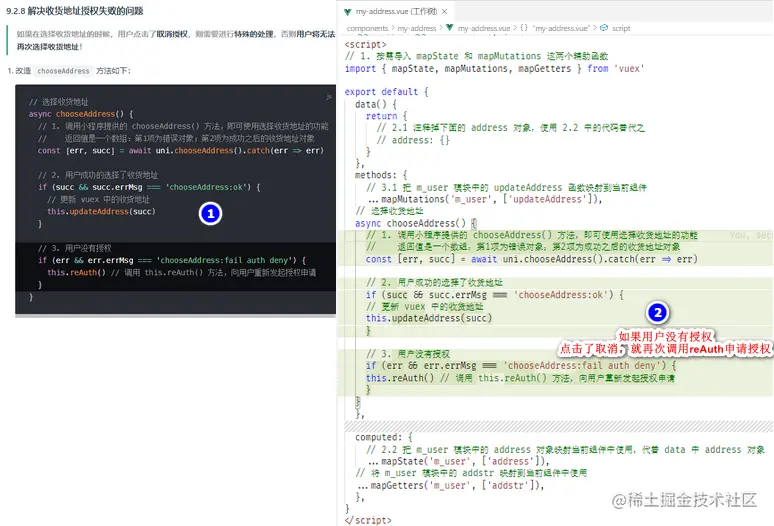Screen dimensions: 774x526
Task: Click the curly braces symbol icon in breadcrumb
Action: [524, 28]
